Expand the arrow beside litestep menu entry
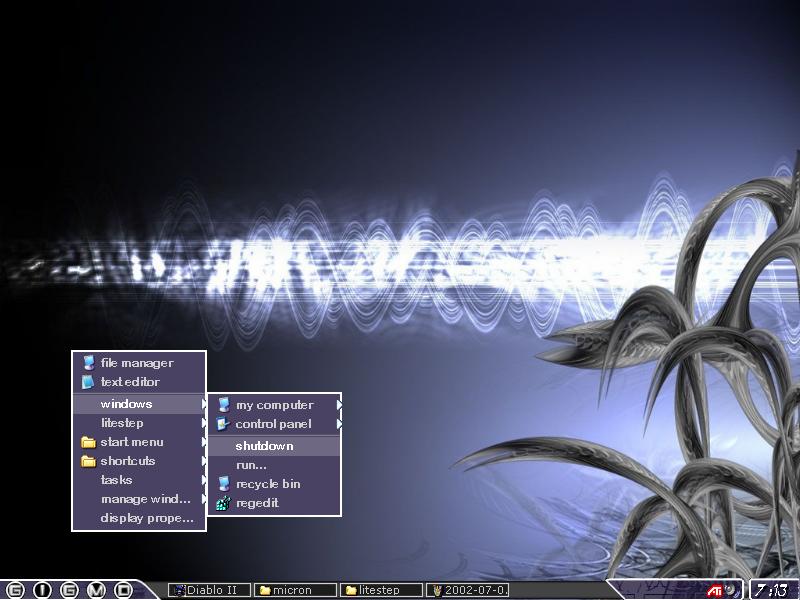The height and width of the screenshot is (600, 800). (x=204, y=423)
